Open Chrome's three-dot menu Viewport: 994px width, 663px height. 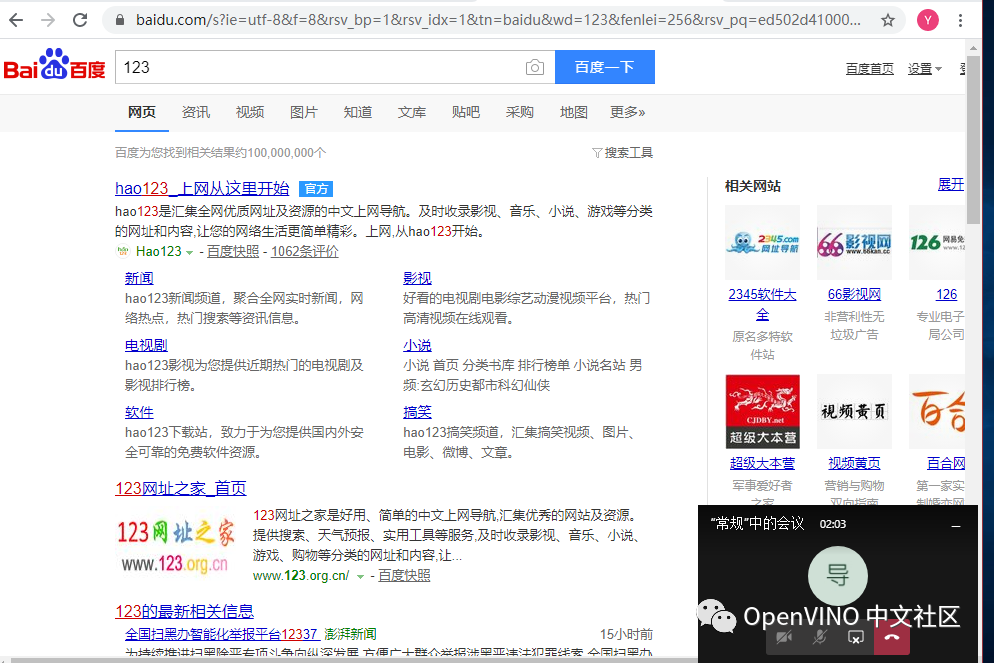pyautogui.click(x=960, y=20)
